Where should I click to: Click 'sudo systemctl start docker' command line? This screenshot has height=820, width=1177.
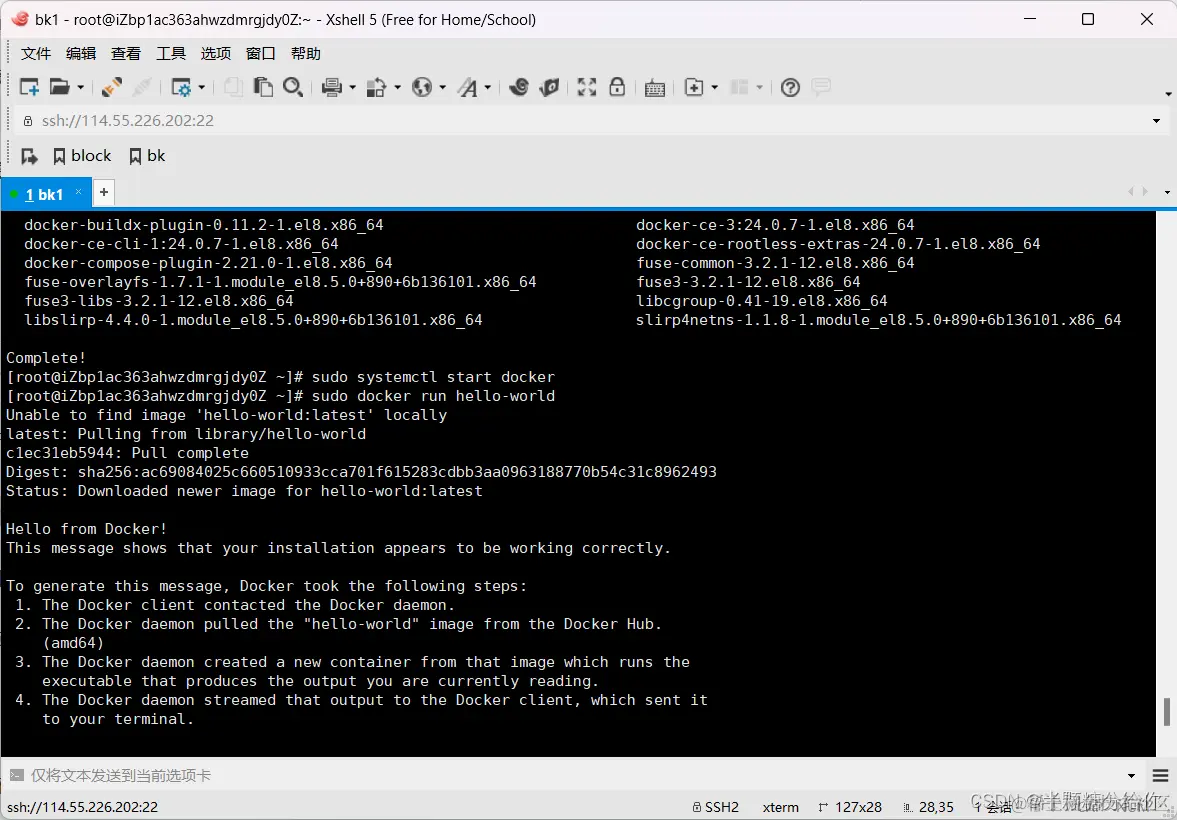point(433,377)
